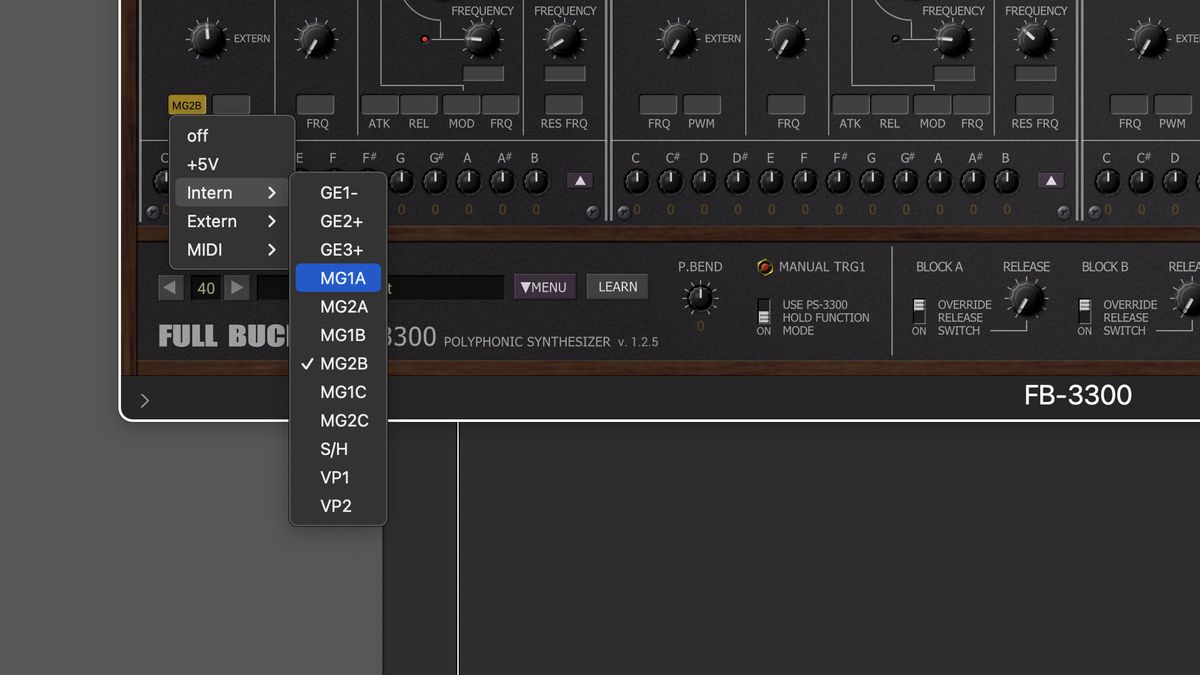Click the LEARN button
This screenshot has height=675, width=1200.
618,287
